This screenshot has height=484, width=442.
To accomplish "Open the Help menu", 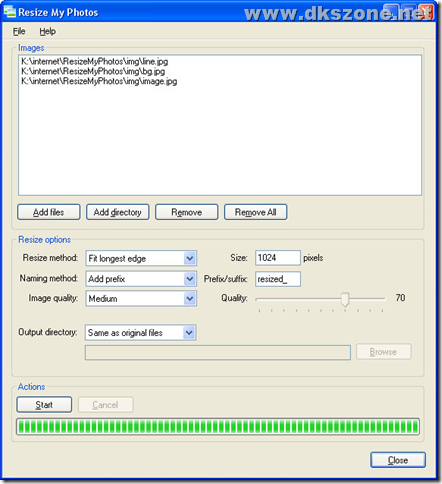I will coord(47,31).
